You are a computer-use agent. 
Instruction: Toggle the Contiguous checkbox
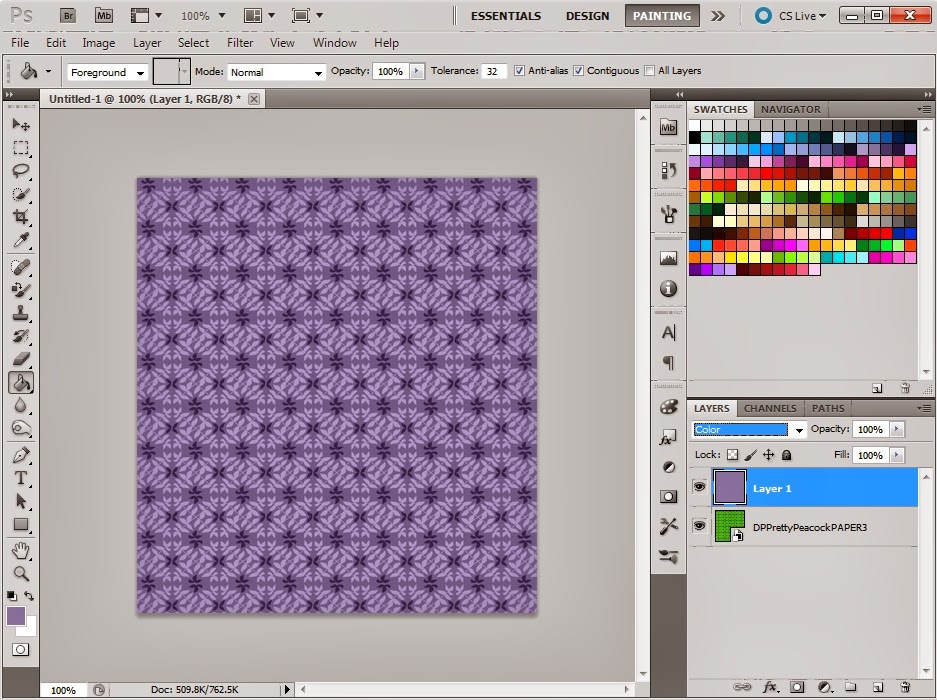pos(578,71)
